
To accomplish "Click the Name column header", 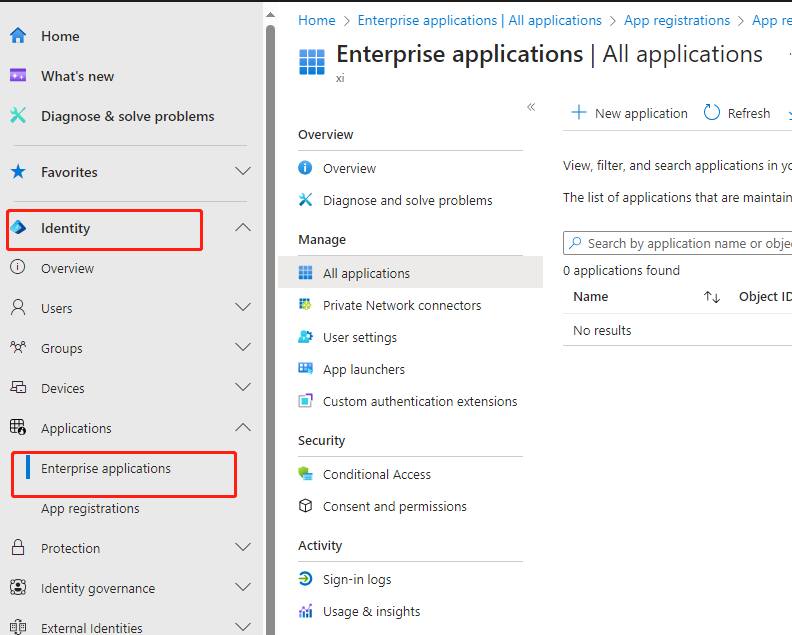I will (x=590, y=297).
